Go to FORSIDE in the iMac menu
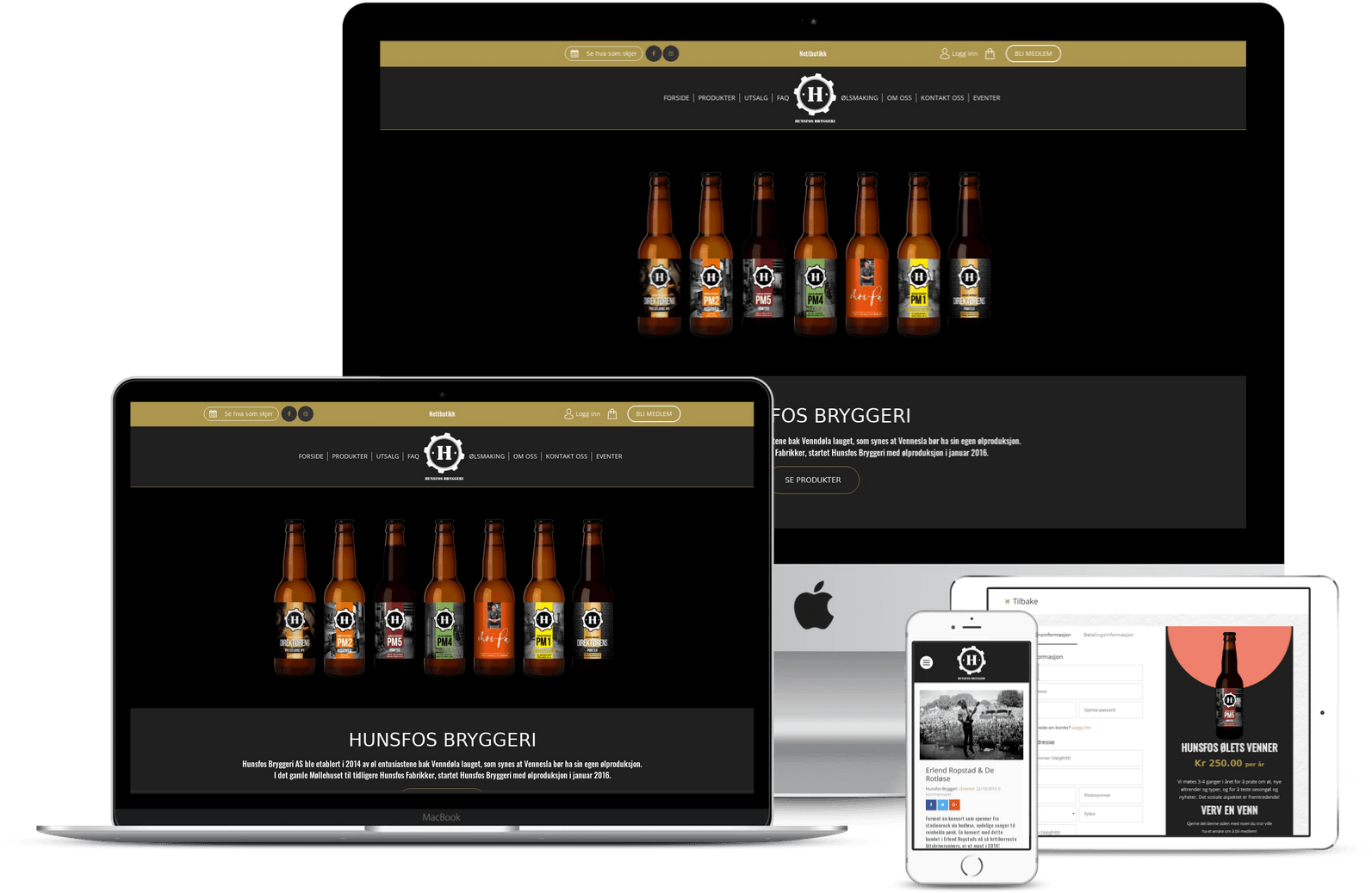Image resolution: width=1372 pixels, height=893 pixels. click(676, 98)
